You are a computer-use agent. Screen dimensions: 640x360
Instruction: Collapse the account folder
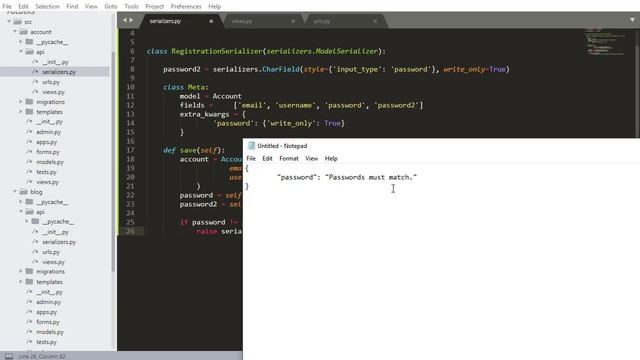15,31
